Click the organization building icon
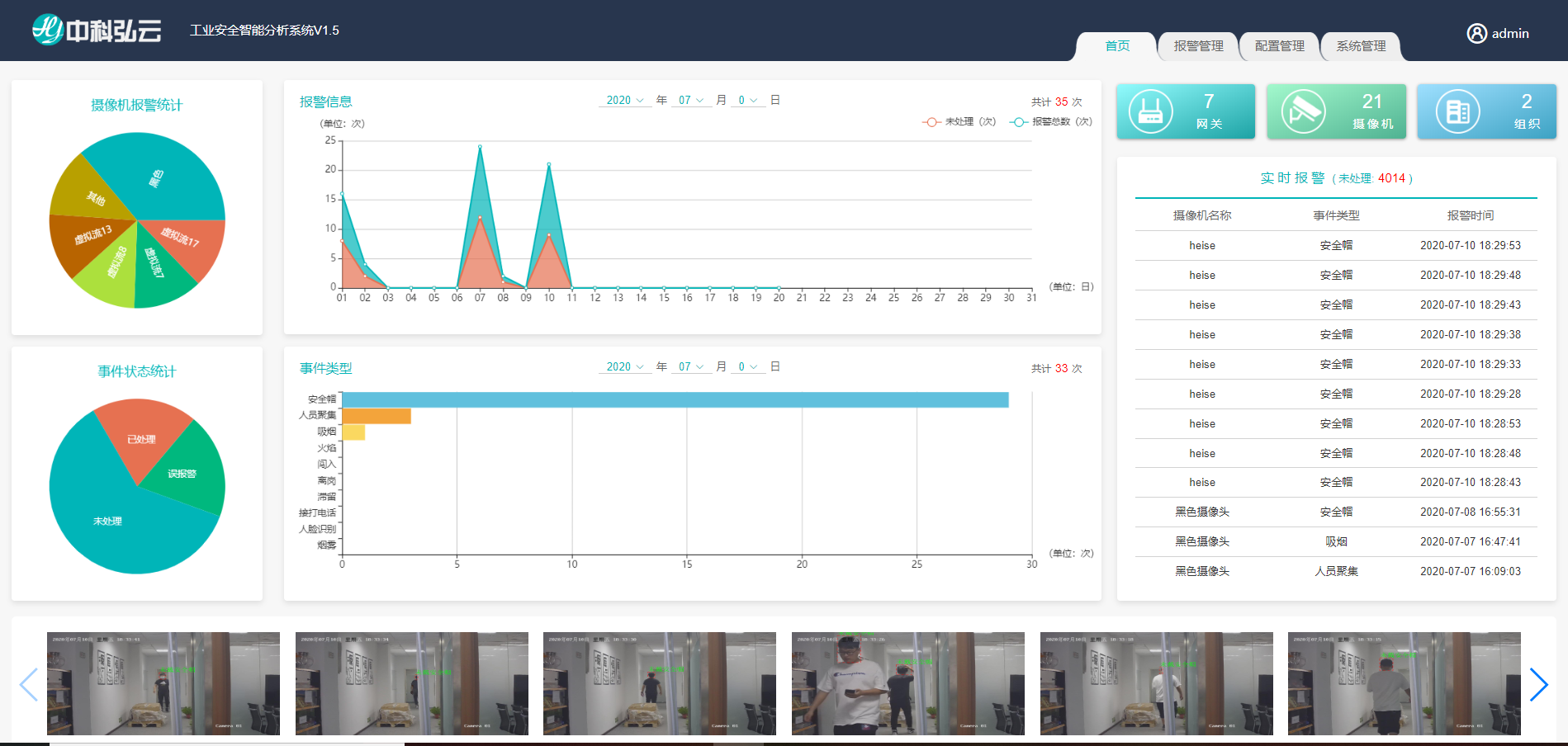Image resolution: width=1568 pixels, height=746 pixels. click(1457, 111)
